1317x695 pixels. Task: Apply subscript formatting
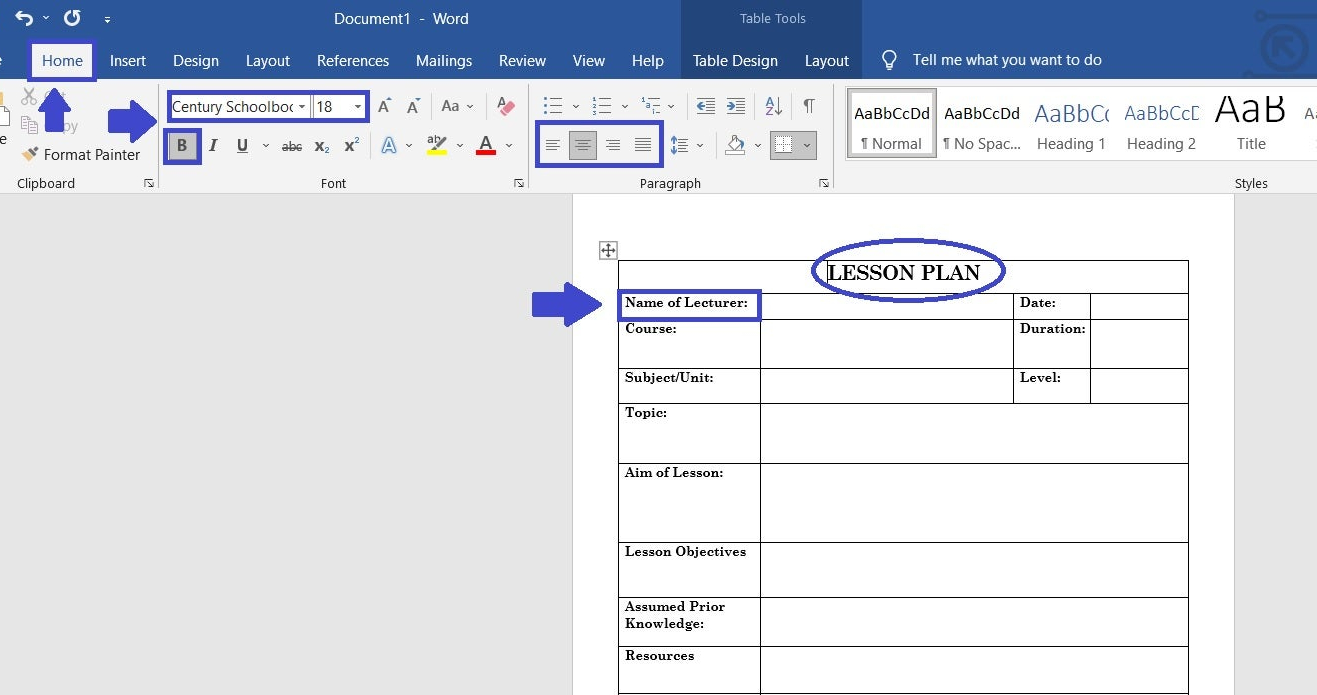(x=321, y=145)
